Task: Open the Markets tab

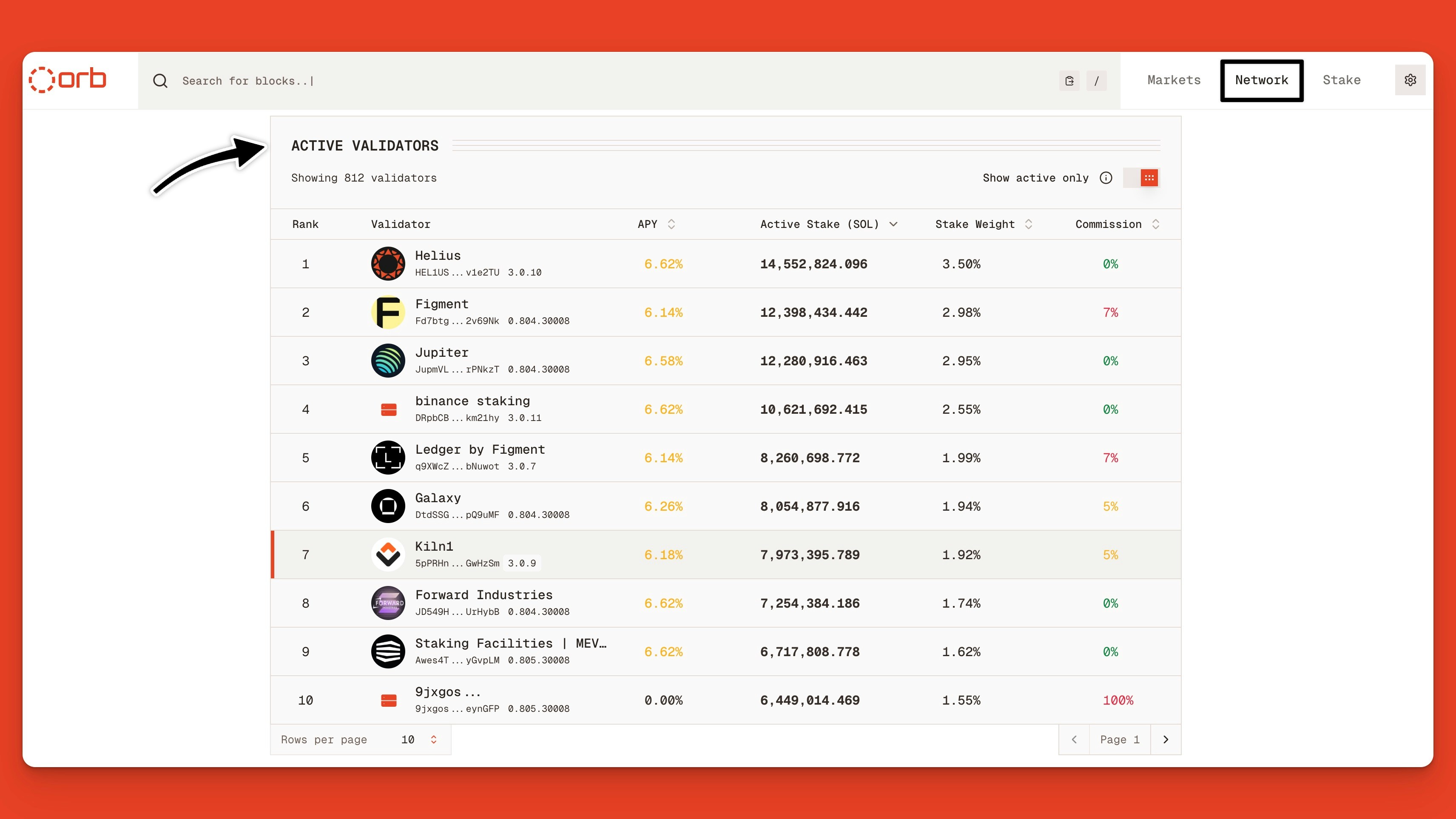Action: tap(1173, 80)
